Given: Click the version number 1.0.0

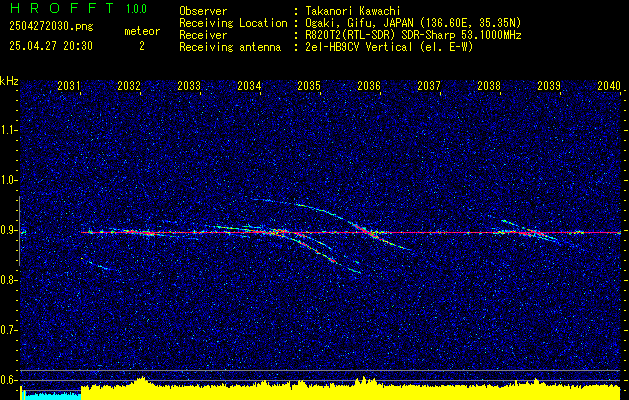Looking at the screenshot, I should click(x=136, y=9).
